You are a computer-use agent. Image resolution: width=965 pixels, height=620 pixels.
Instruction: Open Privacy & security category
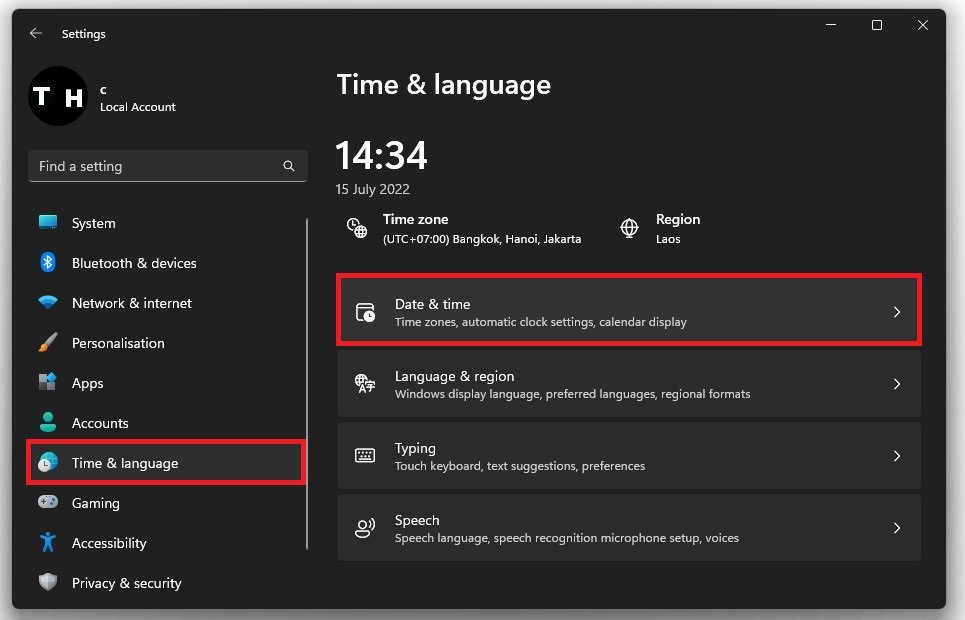pos(166,583)
